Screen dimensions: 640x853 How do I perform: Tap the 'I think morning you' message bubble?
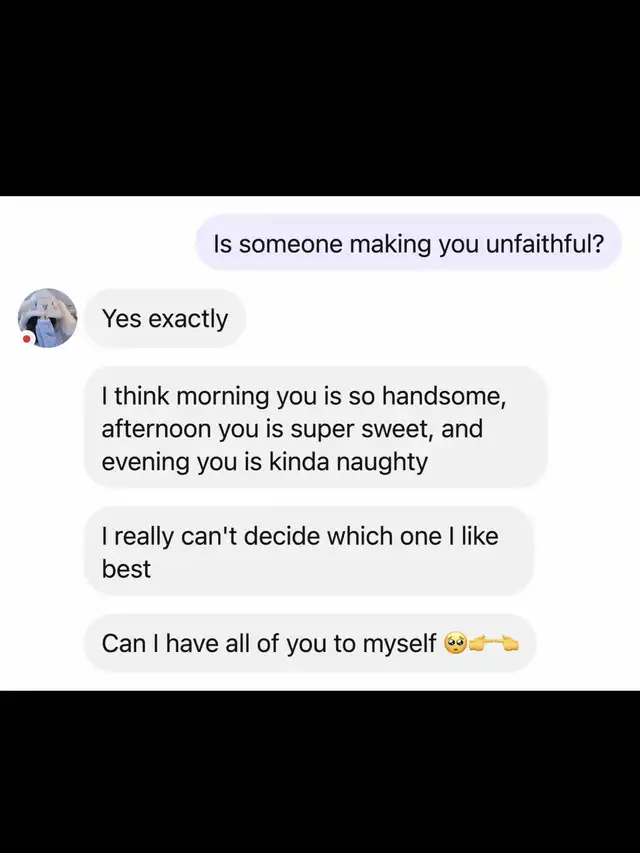316,428
